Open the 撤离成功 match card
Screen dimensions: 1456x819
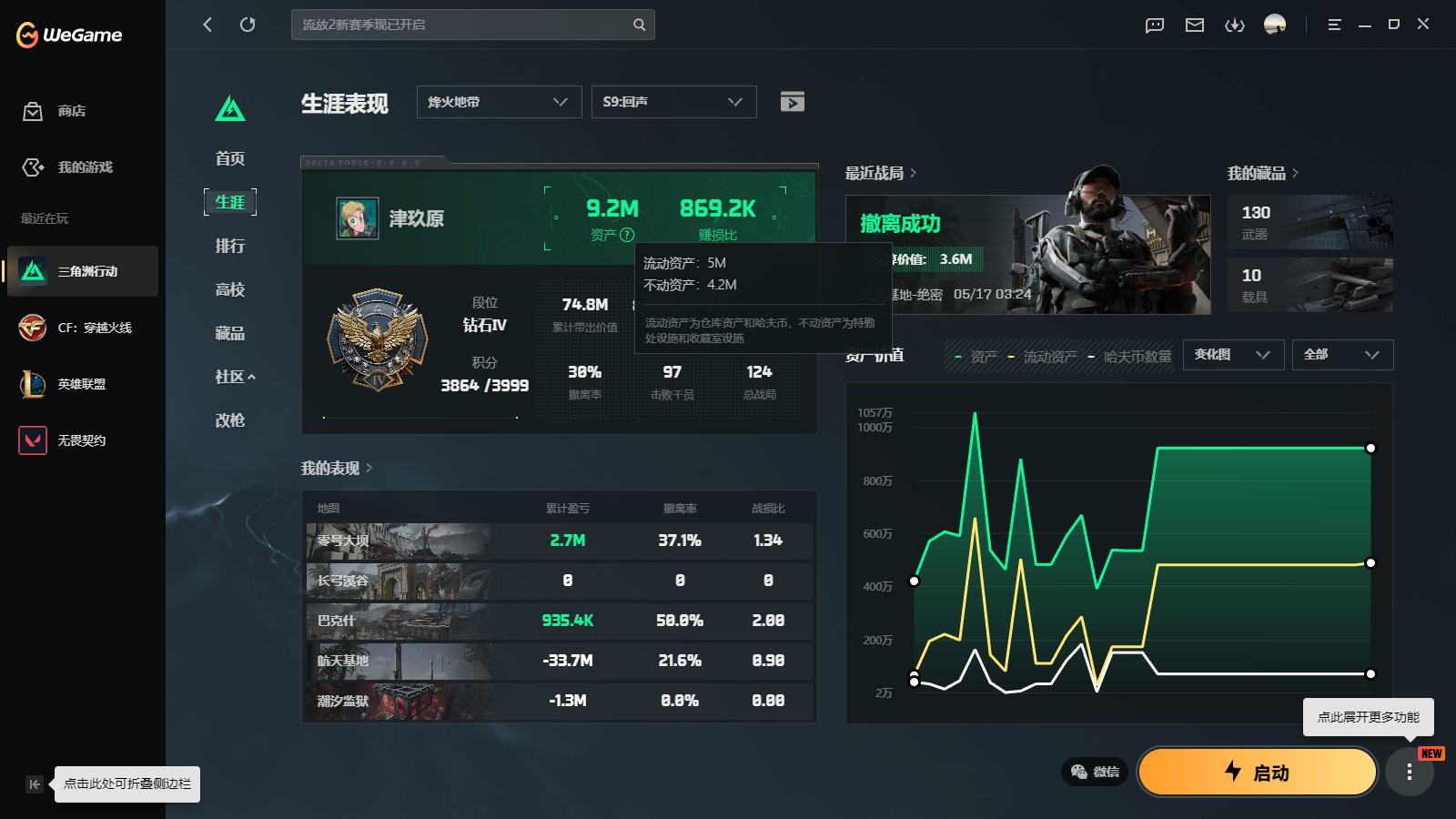point(1028,255)
